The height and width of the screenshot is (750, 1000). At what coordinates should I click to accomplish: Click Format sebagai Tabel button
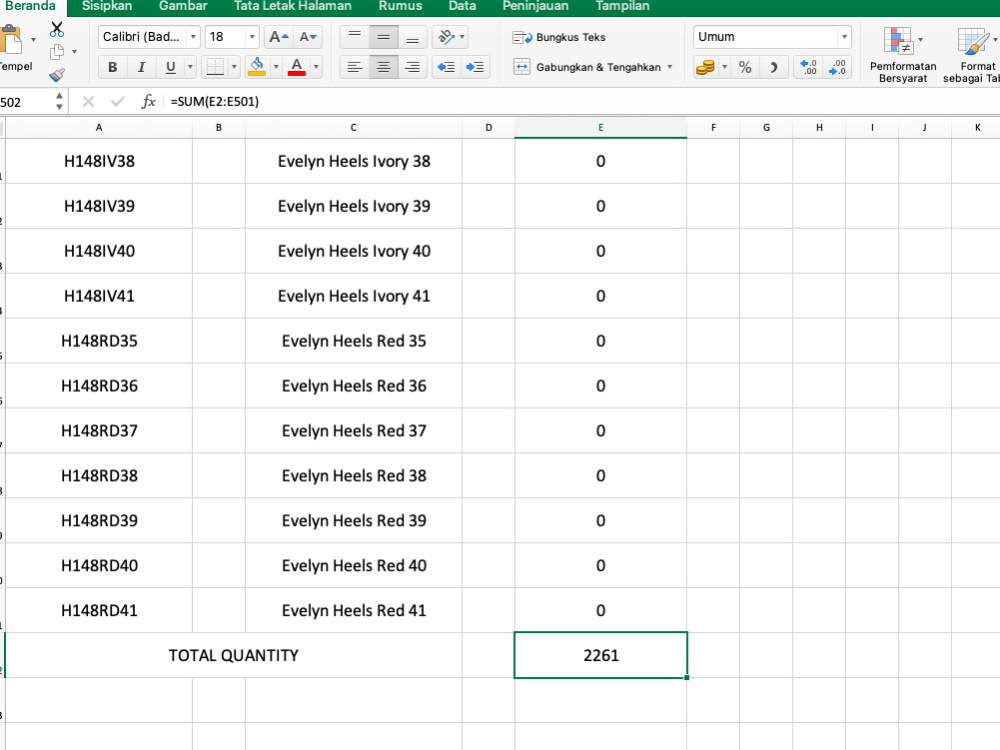[972, 55]
